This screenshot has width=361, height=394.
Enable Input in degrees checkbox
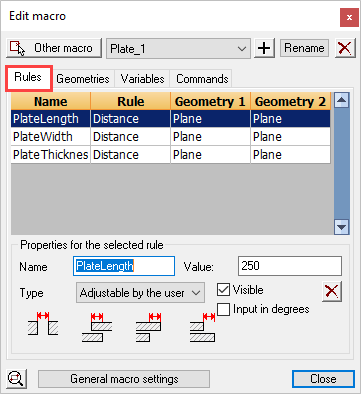[x=223, y=309]
